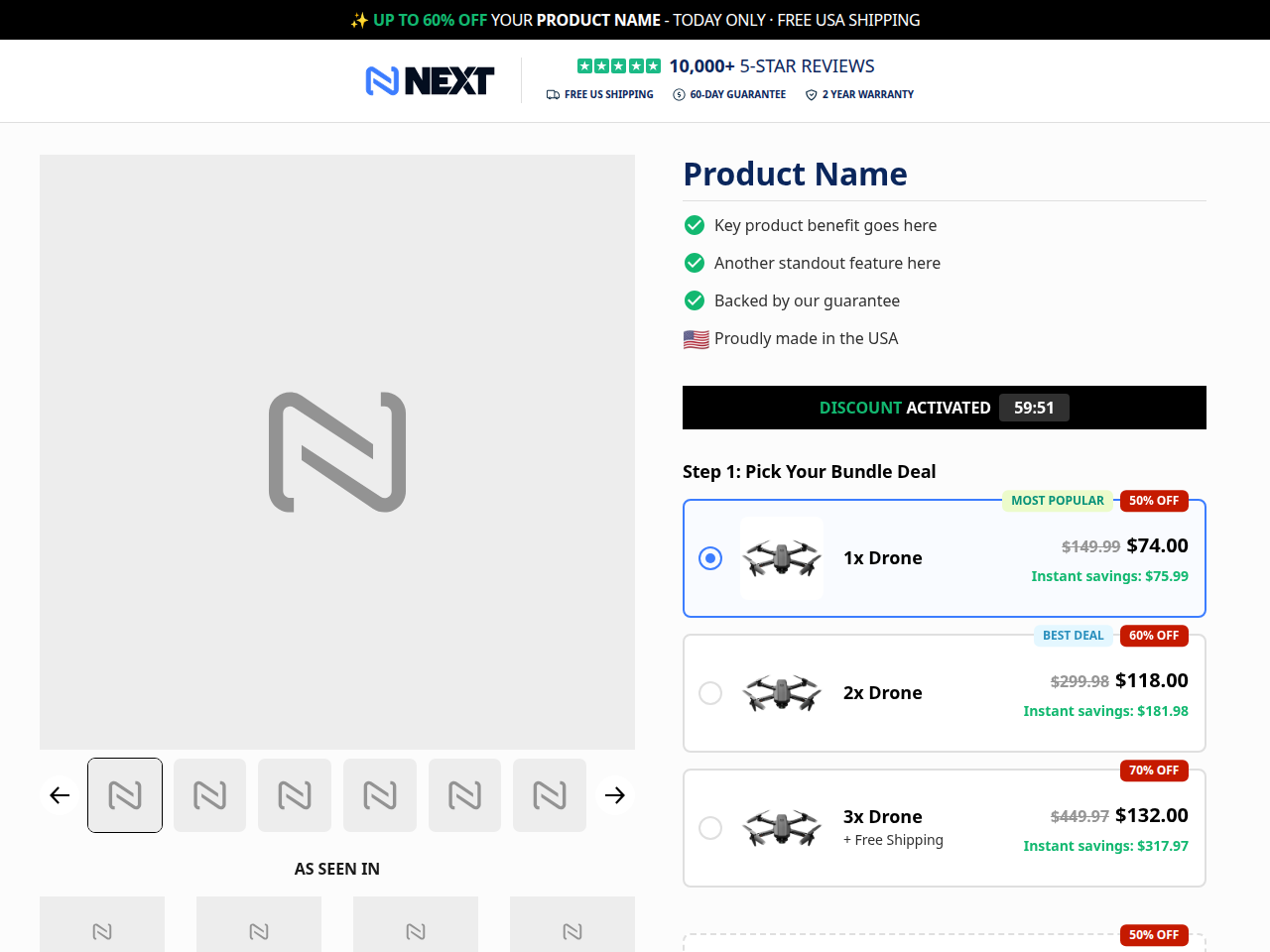Click the 60% off top banner
This screenshot has height=952, width=1270.
[635, 20]
